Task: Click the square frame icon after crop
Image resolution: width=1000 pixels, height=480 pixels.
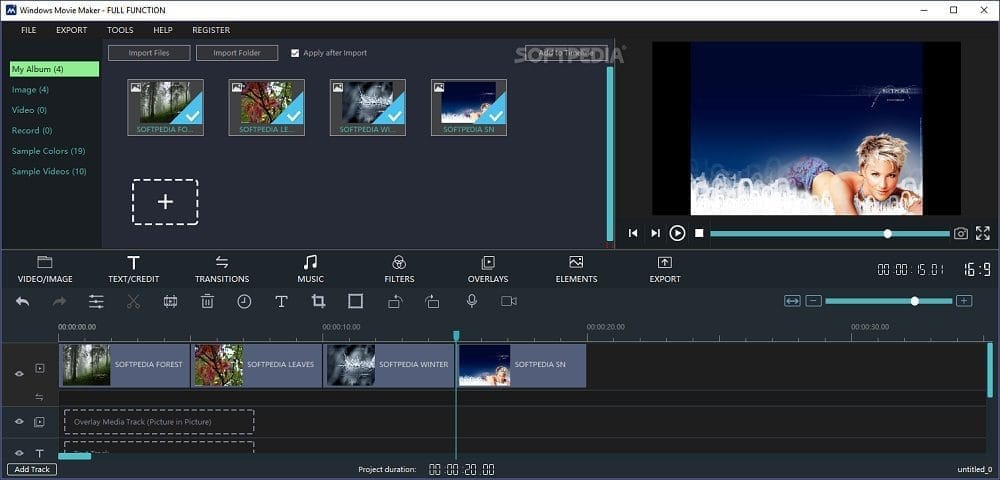Action: pos(355,302)
